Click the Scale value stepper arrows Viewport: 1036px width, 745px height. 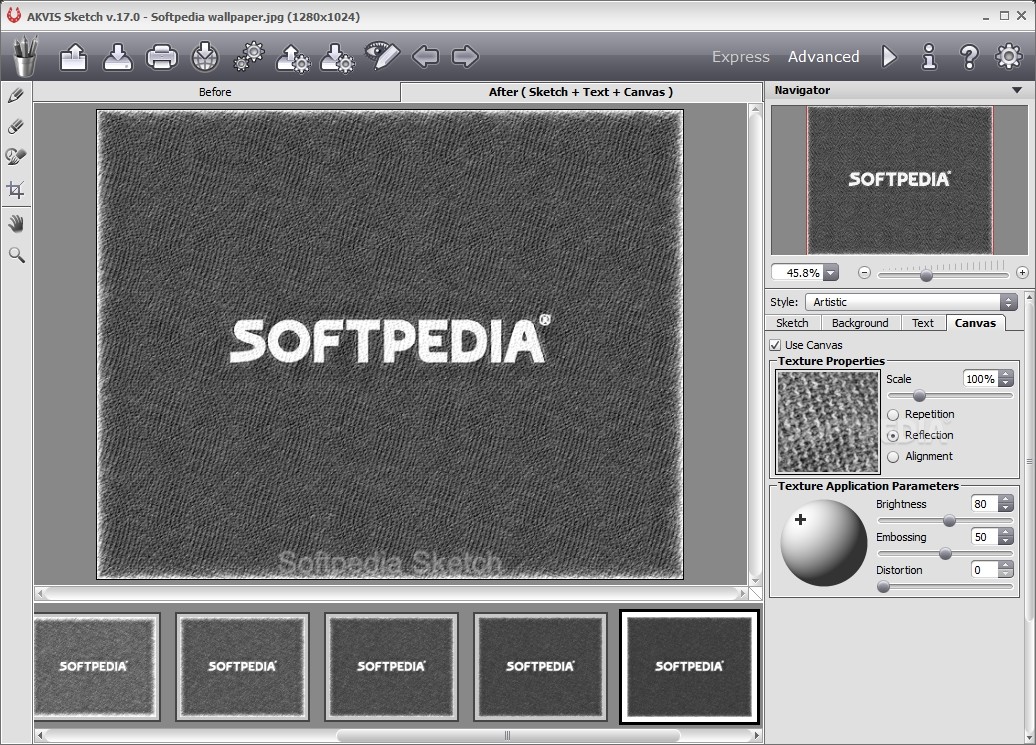tap(1006, 378)
